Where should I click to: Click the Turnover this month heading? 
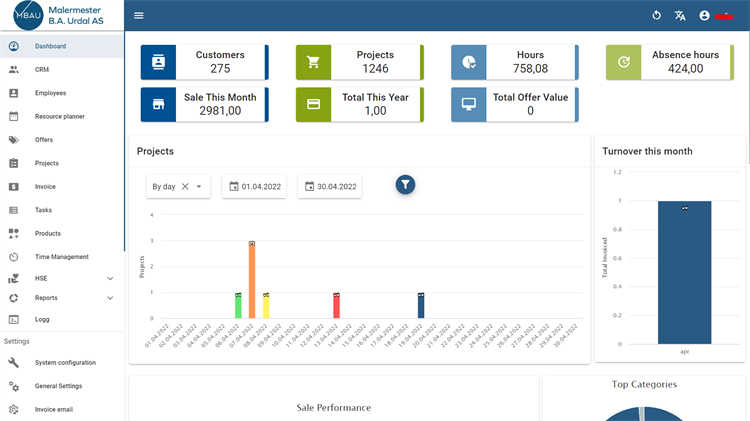coord(647,151)
